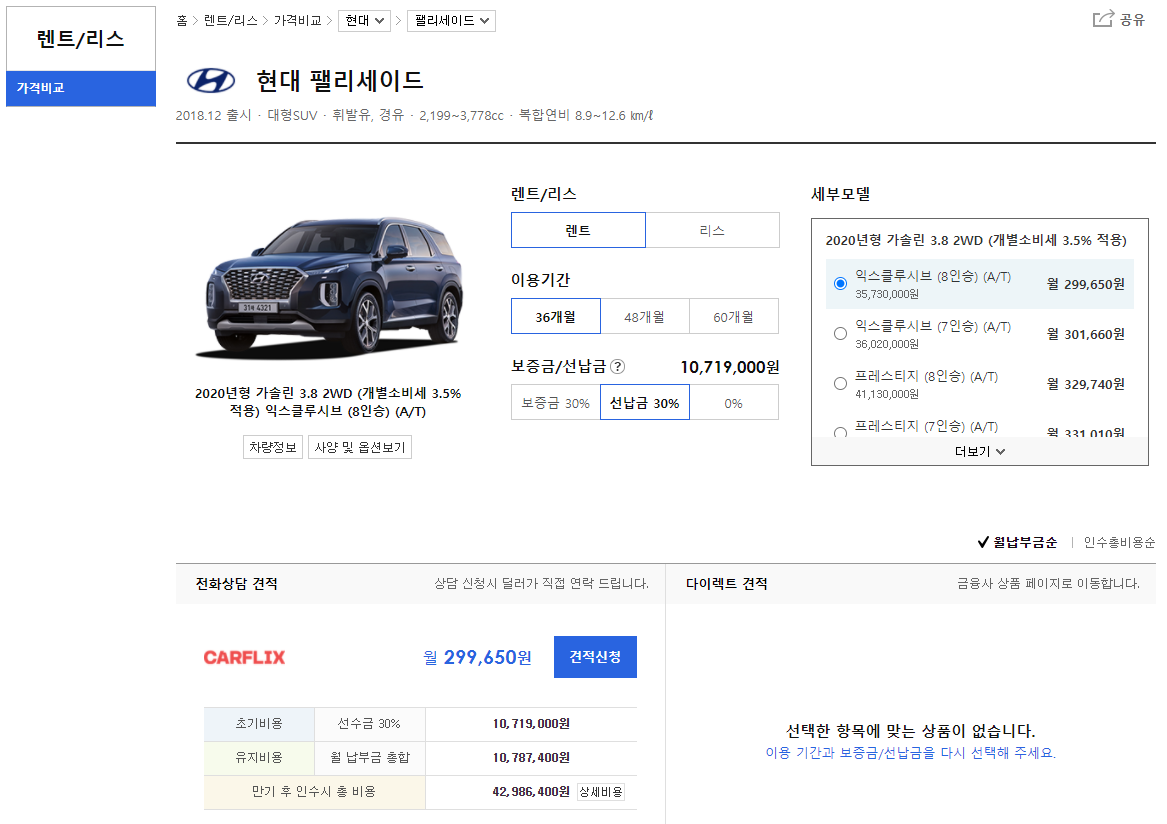Viewport: 1167px width, 824px height.
Task: Open the 팰리세이드 model dropdown in breadcrumb
Action: coord(452,21)
